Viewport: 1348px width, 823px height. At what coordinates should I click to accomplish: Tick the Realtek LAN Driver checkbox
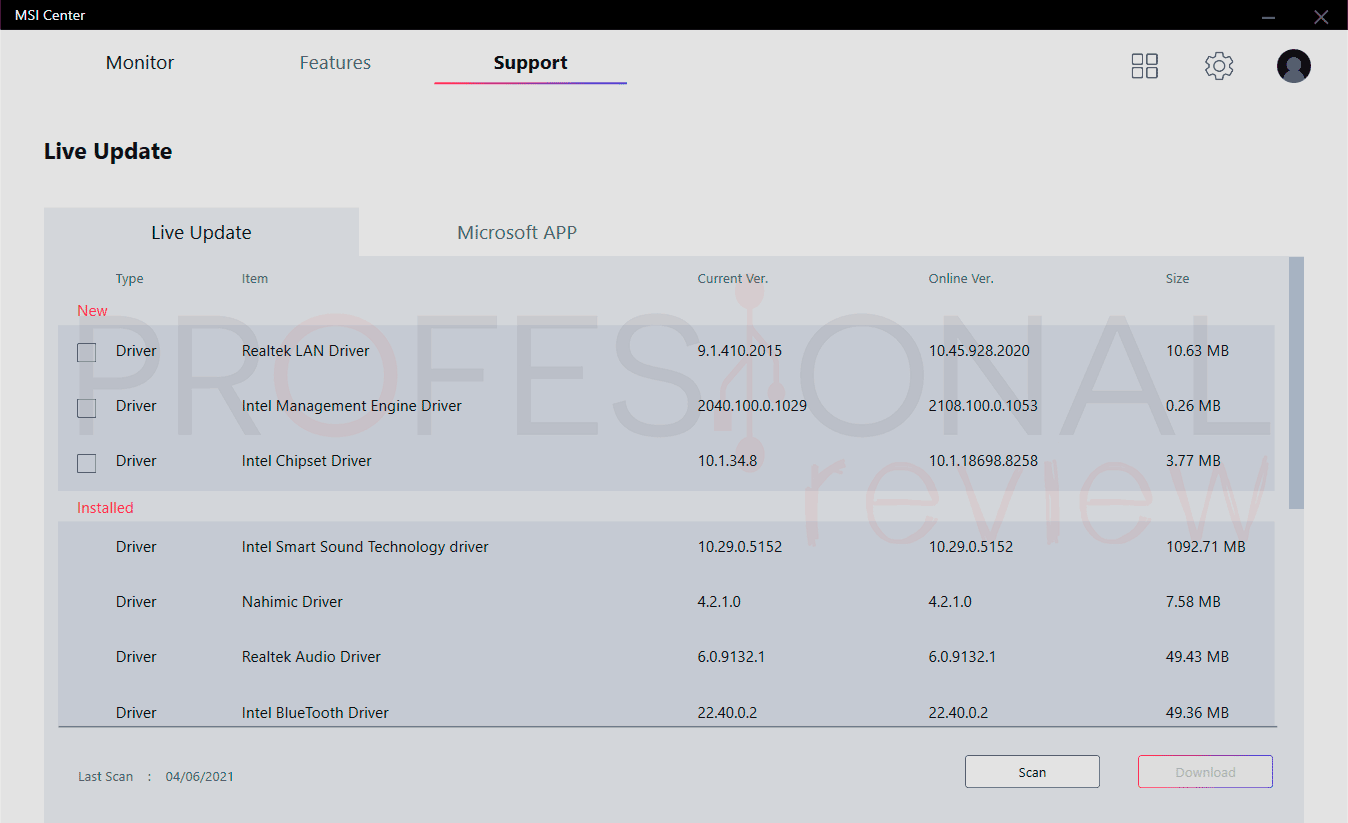tap(87, 352)
